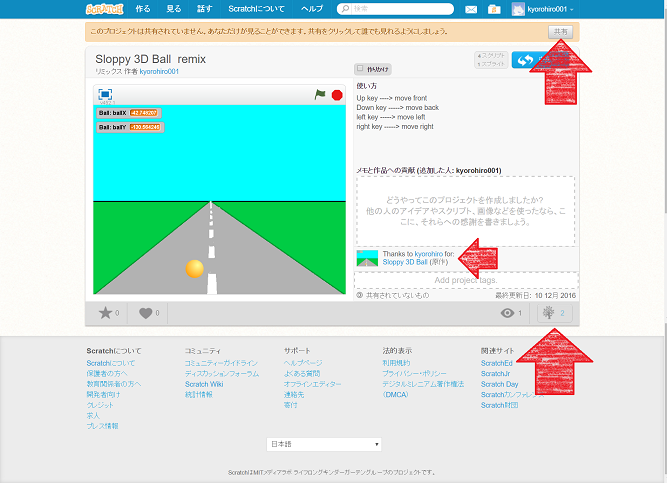The height and width of the screenshot is (483, 667).
Task: Open footer link ScratchEd
Action: coord(496,363)
